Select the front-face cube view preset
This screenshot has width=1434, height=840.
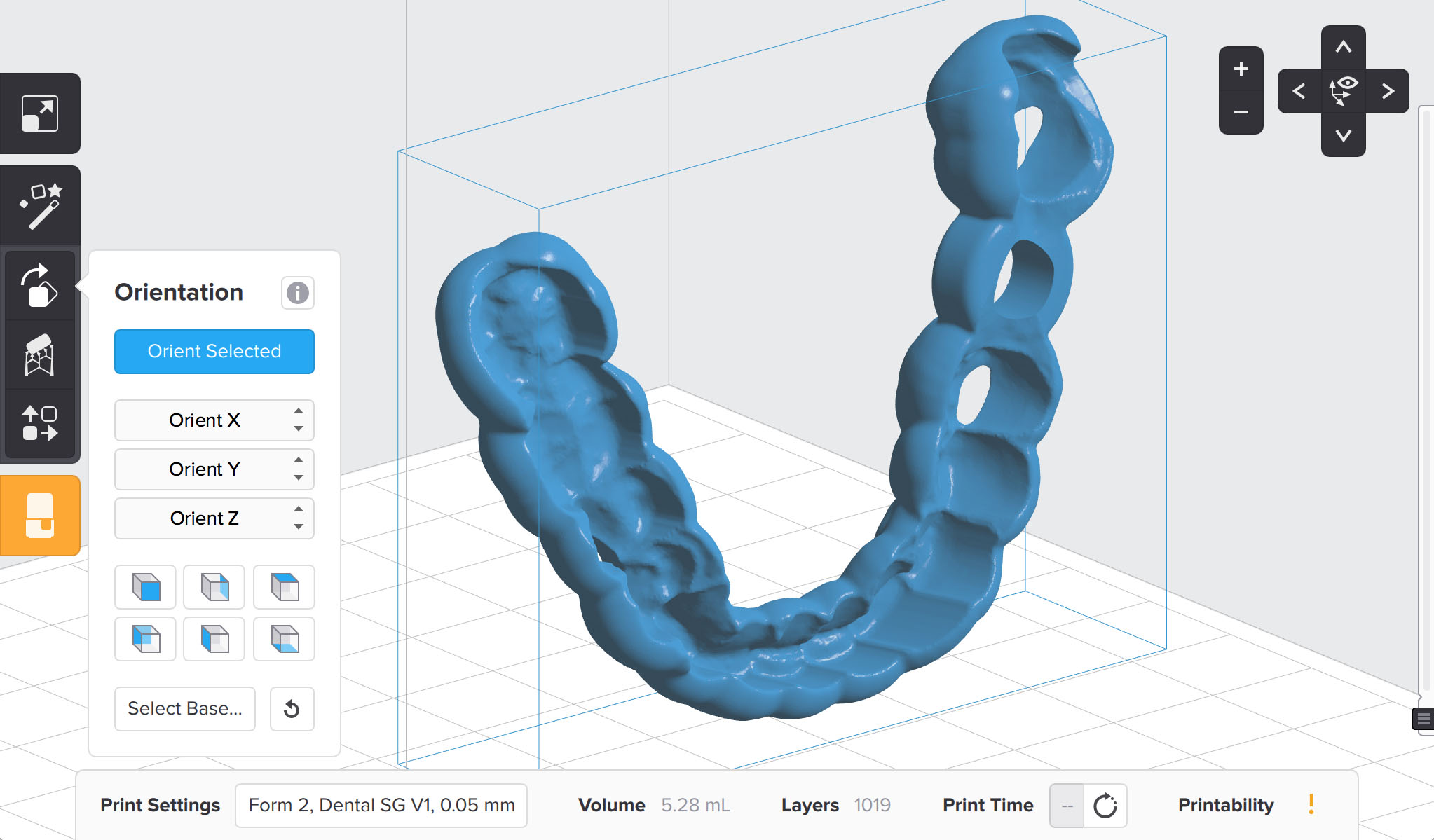[x=146, y=587]
